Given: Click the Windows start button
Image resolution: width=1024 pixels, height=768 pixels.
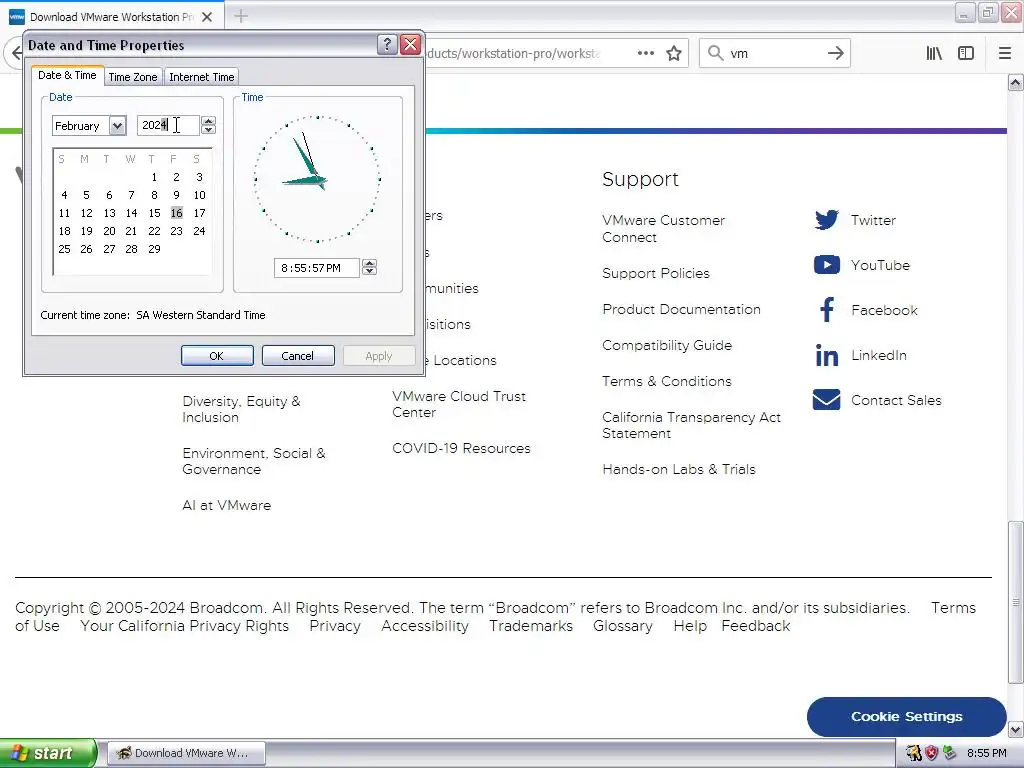Looking at the screenshot, I should 48,753.
